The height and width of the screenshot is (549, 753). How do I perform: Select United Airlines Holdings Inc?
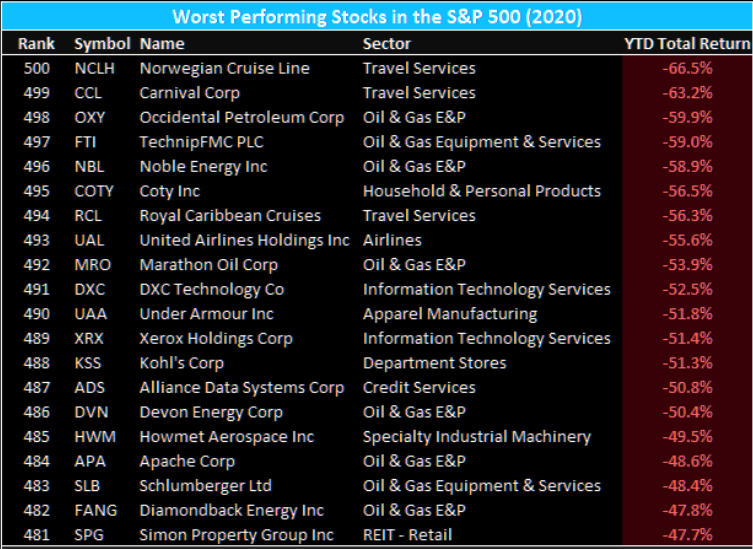pyautogui.click(x=245, y=240)
